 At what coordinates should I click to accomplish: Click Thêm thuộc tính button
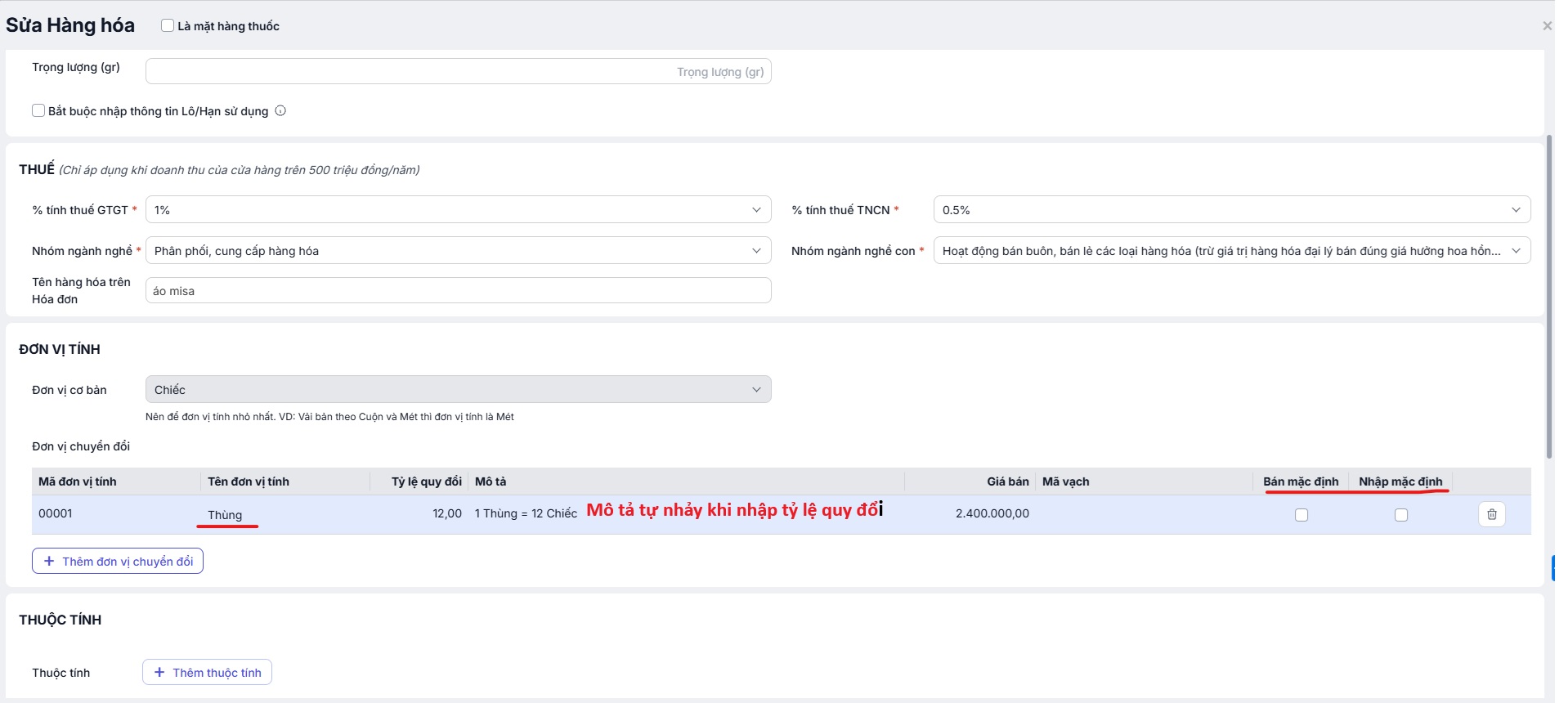pos(207,673)
